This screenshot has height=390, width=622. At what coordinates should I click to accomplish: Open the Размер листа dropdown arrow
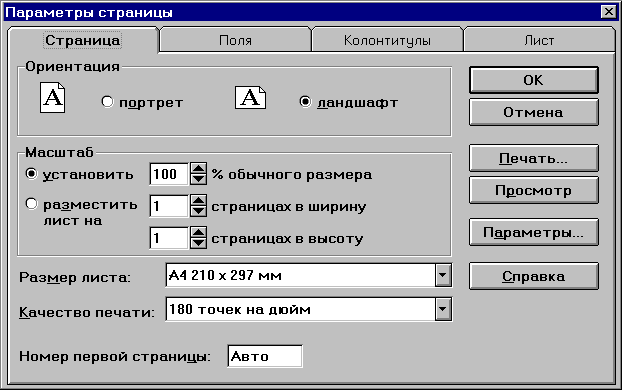coord(443,275)
